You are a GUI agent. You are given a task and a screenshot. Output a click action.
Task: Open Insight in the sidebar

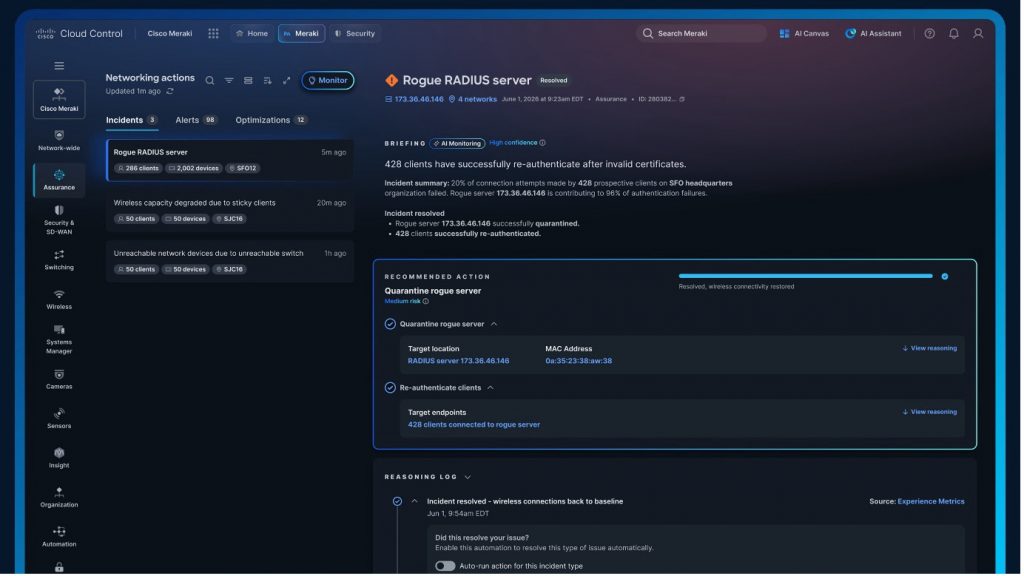pos(59,458)
